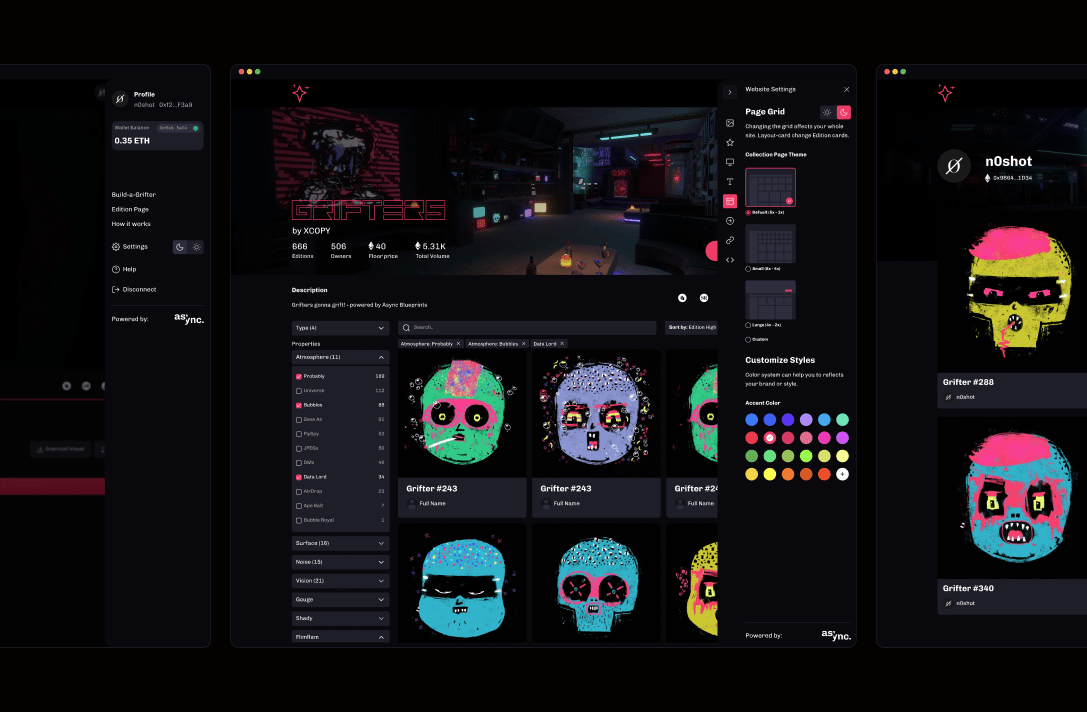Select the Custom grid radio button
The width and height of the screenshot is (1087, 712).
pos(748,340)
